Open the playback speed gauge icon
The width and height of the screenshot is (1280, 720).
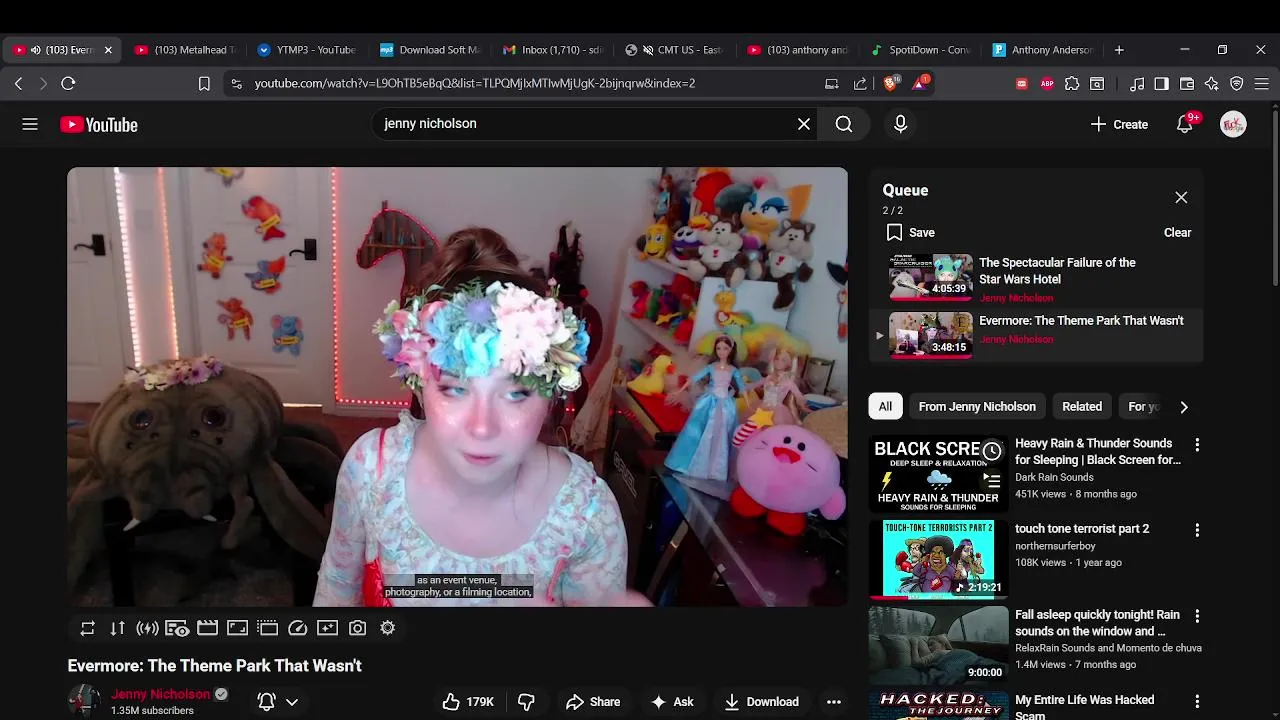297,628
